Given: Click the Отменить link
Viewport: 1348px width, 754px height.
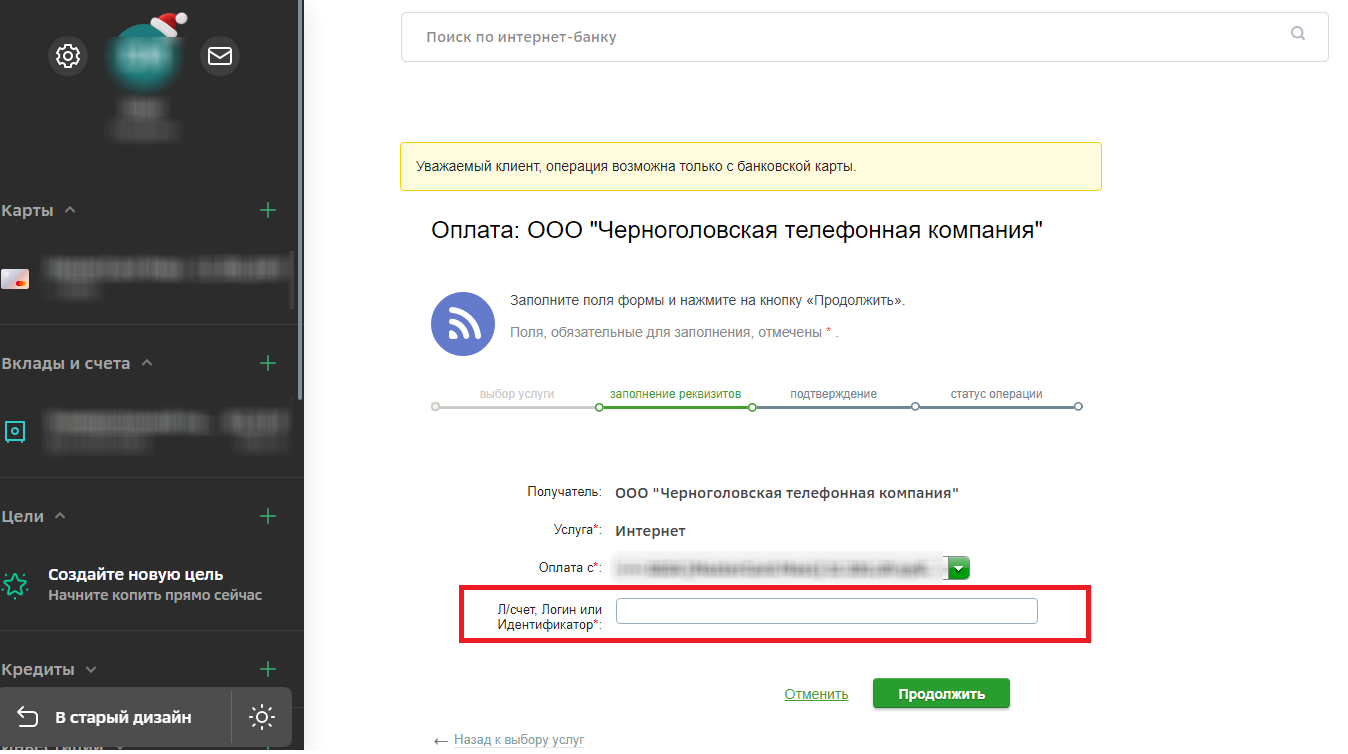Looking at the screenshot, I should [x=816, y=694].
